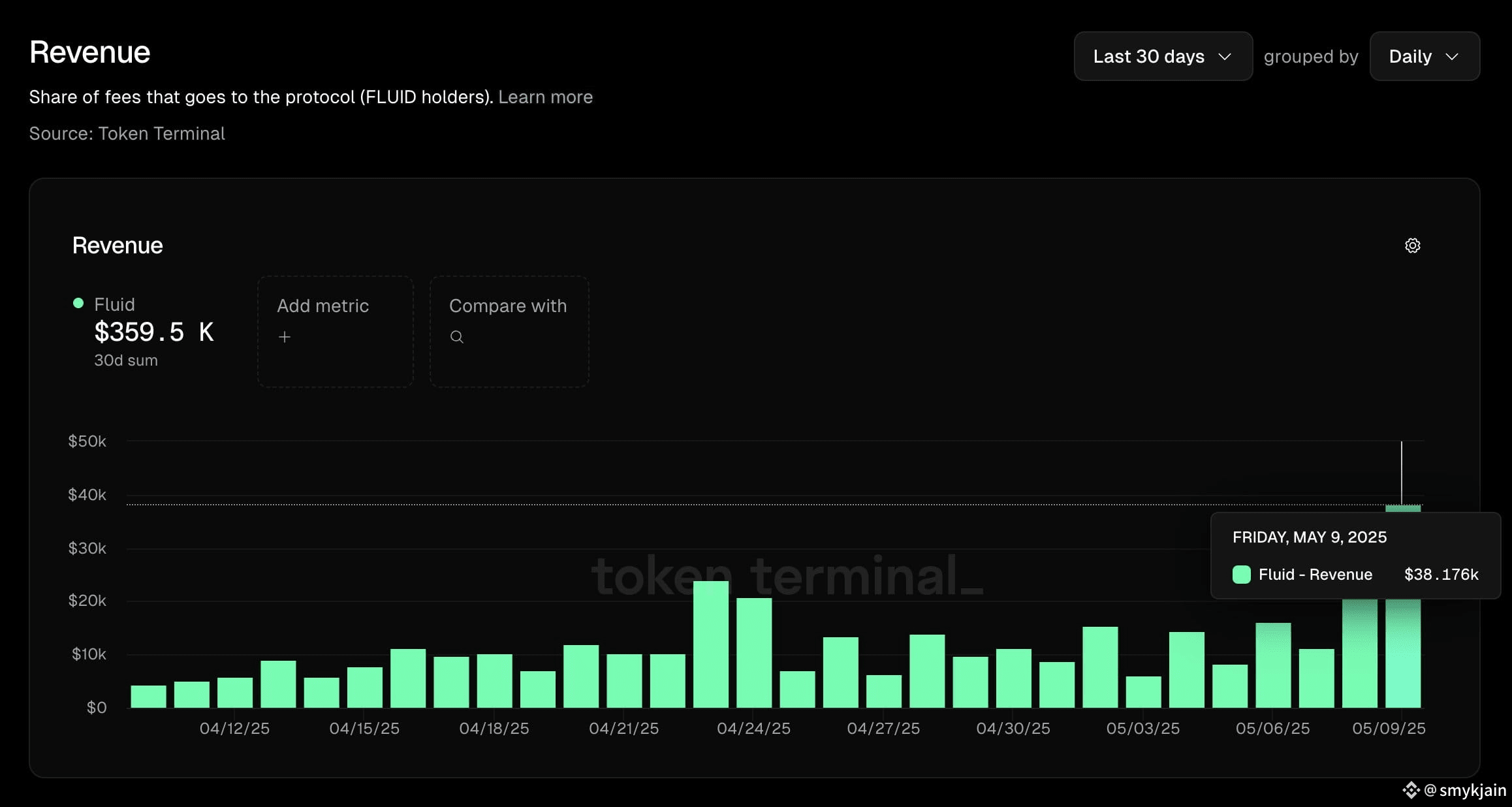The image size is (1512, 807).
Task: Click the green Fluid legend dot
Action: click(78, 303)
